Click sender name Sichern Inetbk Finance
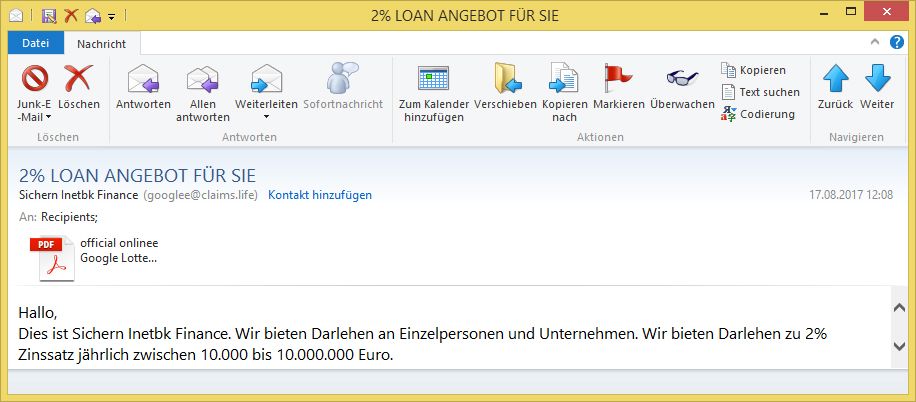This screenshot has height=402, width=916. tap(79, 195)
